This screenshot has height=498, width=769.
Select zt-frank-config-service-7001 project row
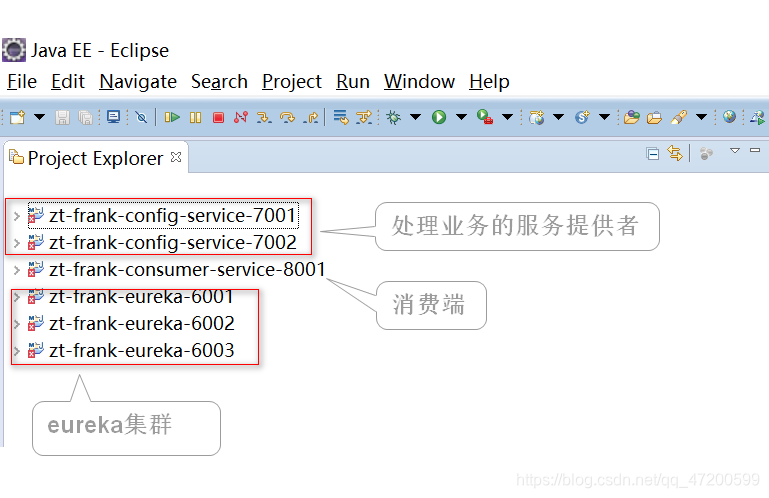click(163, 215)
